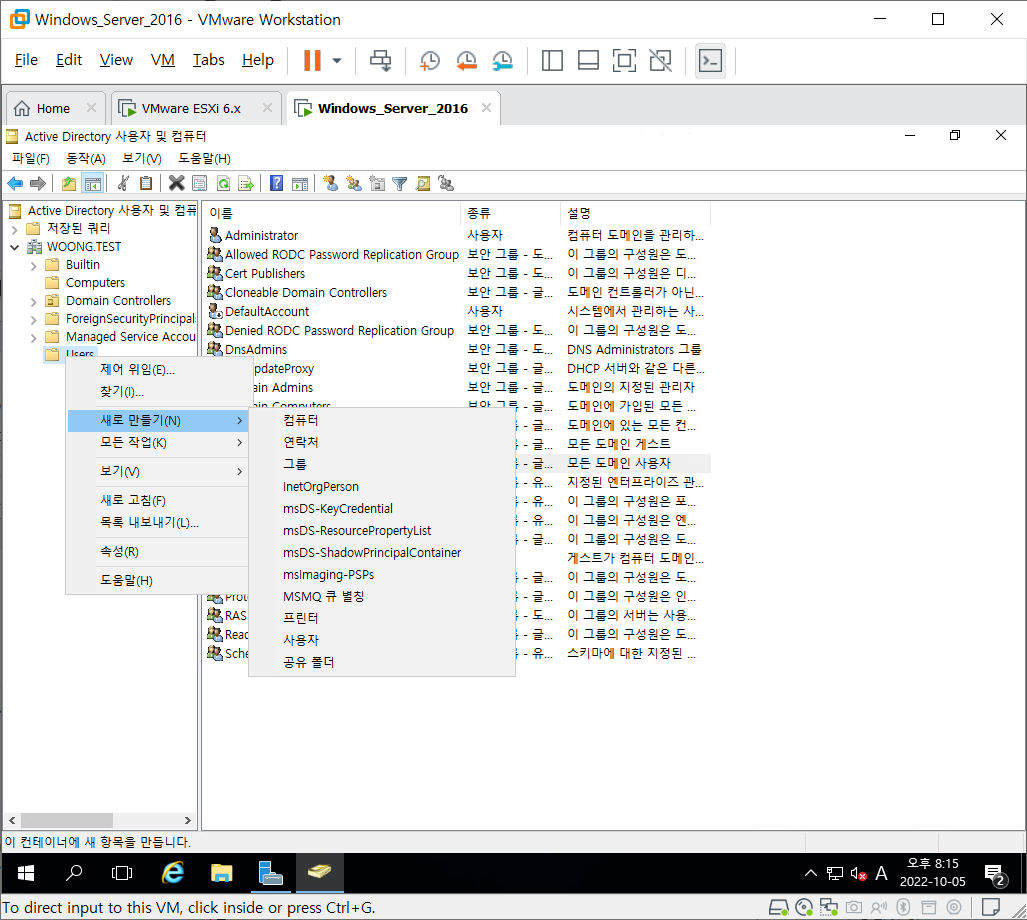Screen dimensions: 1027x920
Task: Open the VMware File menu
Action: 26,60
